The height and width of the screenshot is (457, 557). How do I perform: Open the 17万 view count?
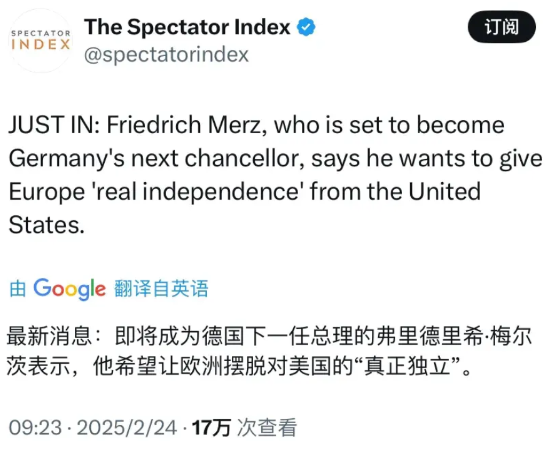pos(211,427)
